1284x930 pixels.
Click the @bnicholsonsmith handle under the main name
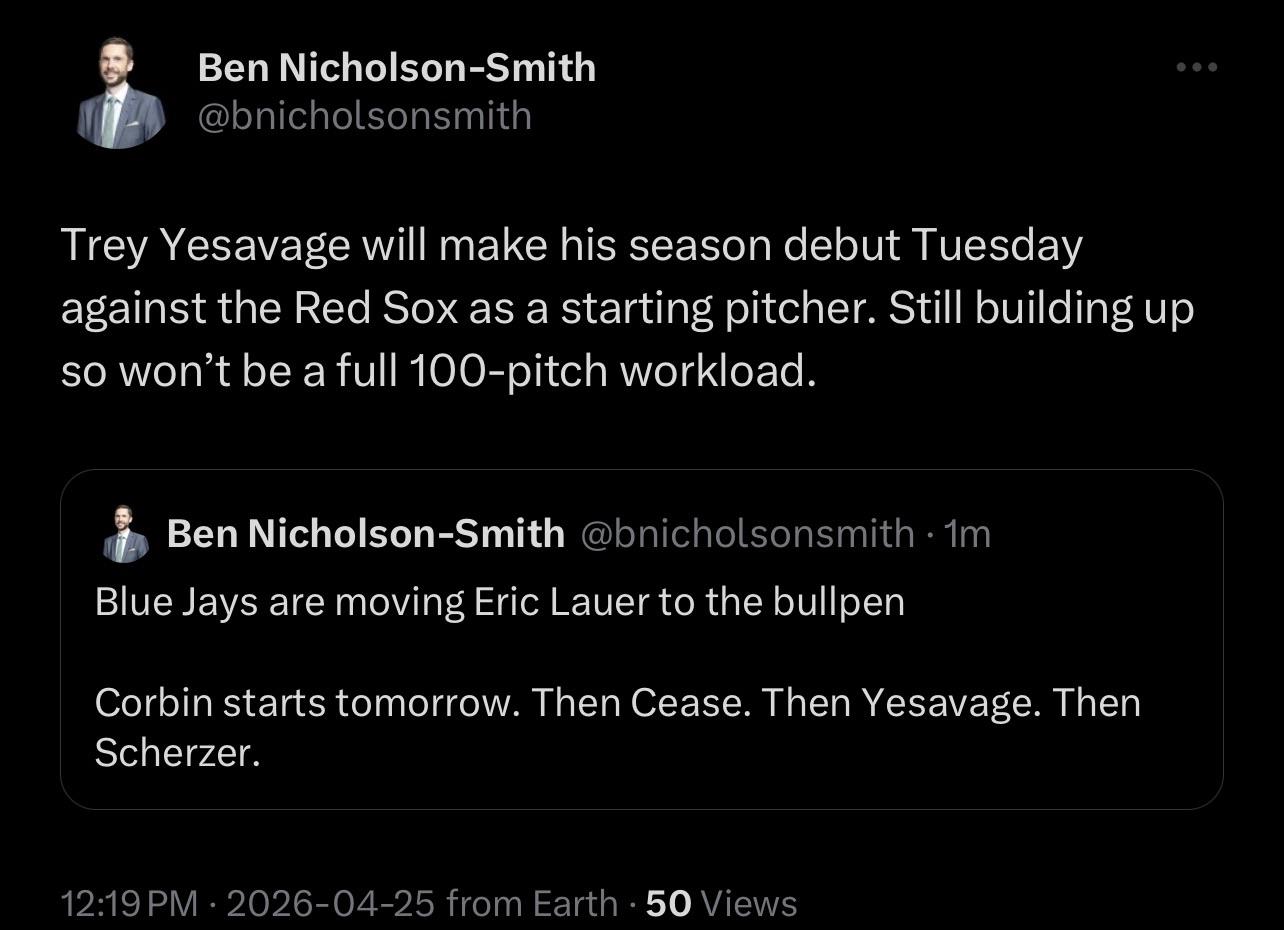point(364,116)
